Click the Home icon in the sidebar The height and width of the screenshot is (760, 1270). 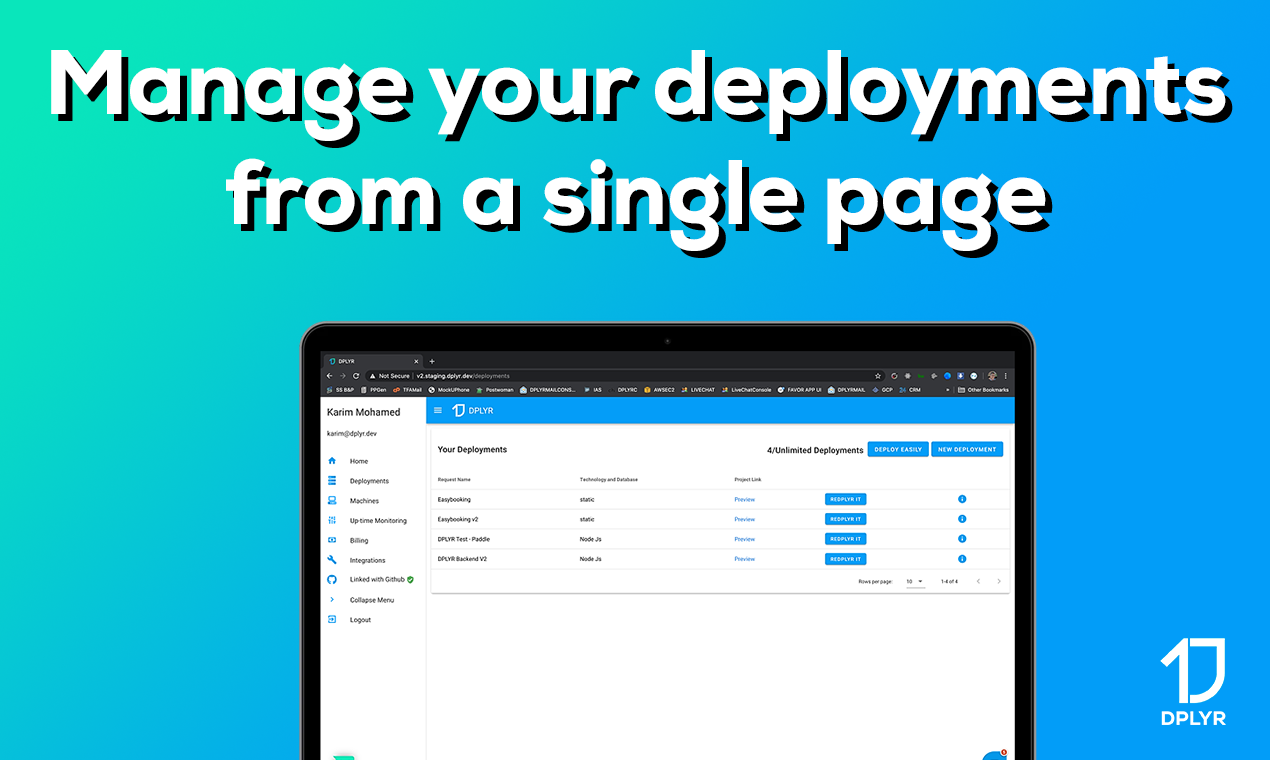click(332, 461)
